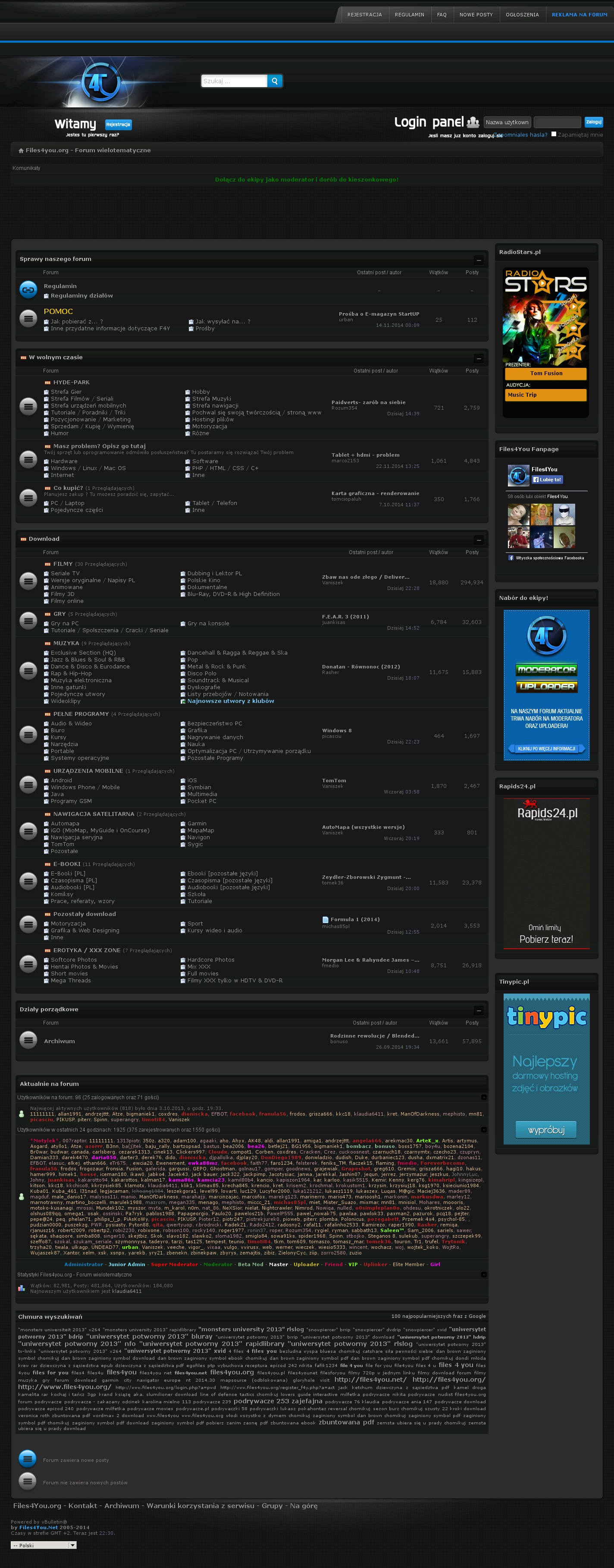Image resolution: width=614 pixels, height=1568 pixels.
Task: Click the tinypic wypróbuj banner button
Action: click(x=546, y=1130)
